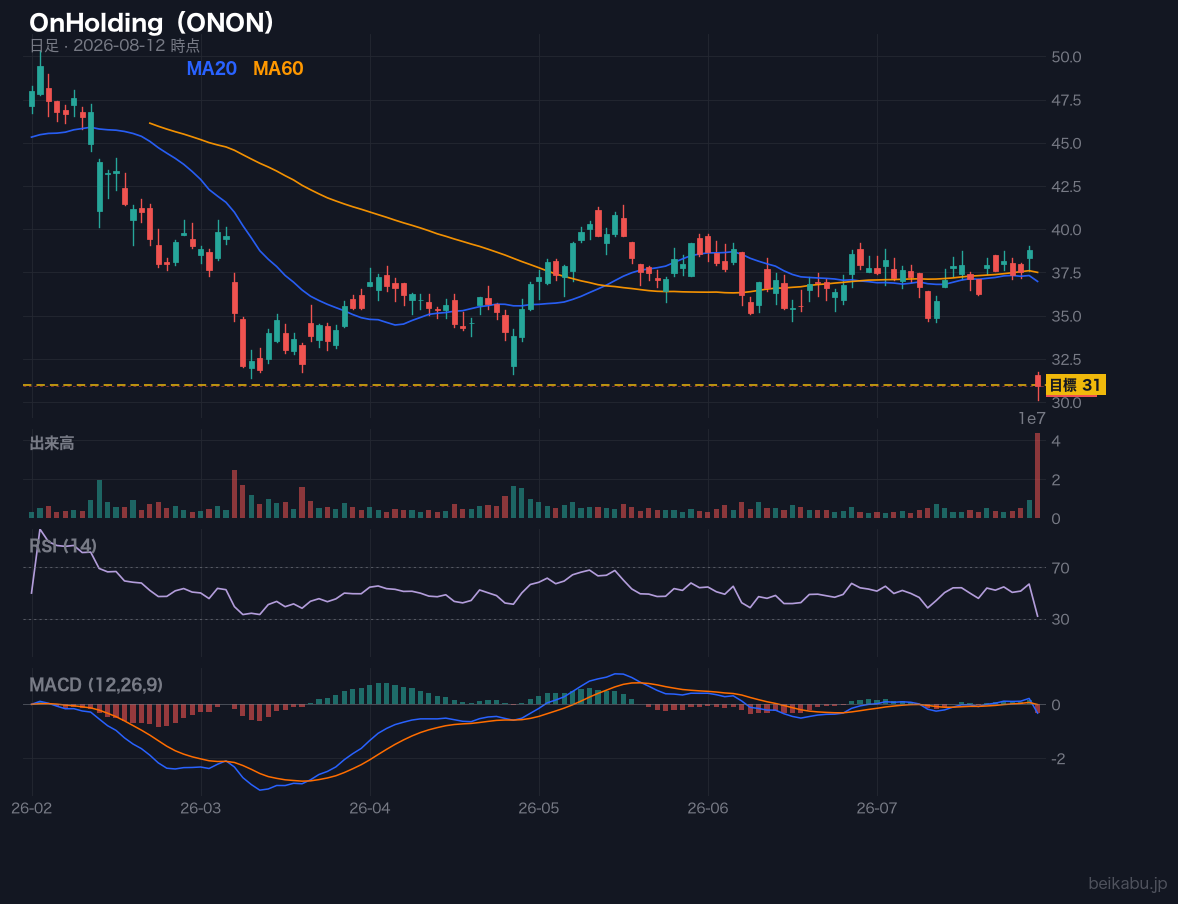Click the MA60 legend label
The width and height of the screenshot is (1178, 904).
pyautogui.click(x=278, y=68)
